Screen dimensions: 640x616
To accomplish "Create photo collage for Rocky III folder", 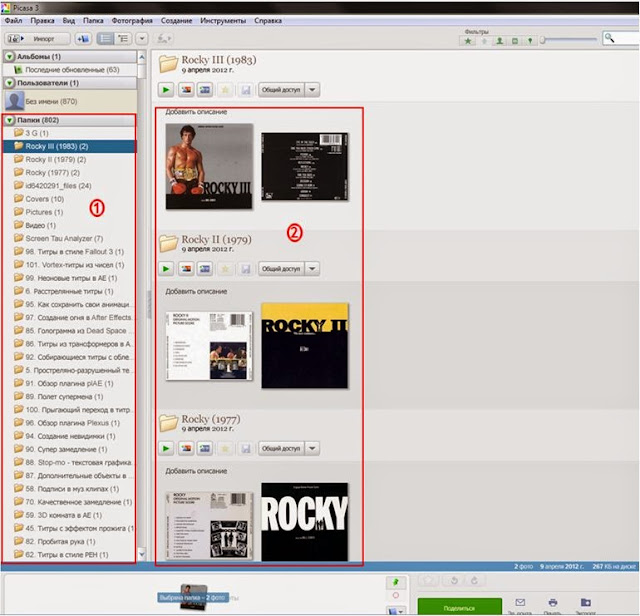I will pyautogui.click(x=186, y=90).
